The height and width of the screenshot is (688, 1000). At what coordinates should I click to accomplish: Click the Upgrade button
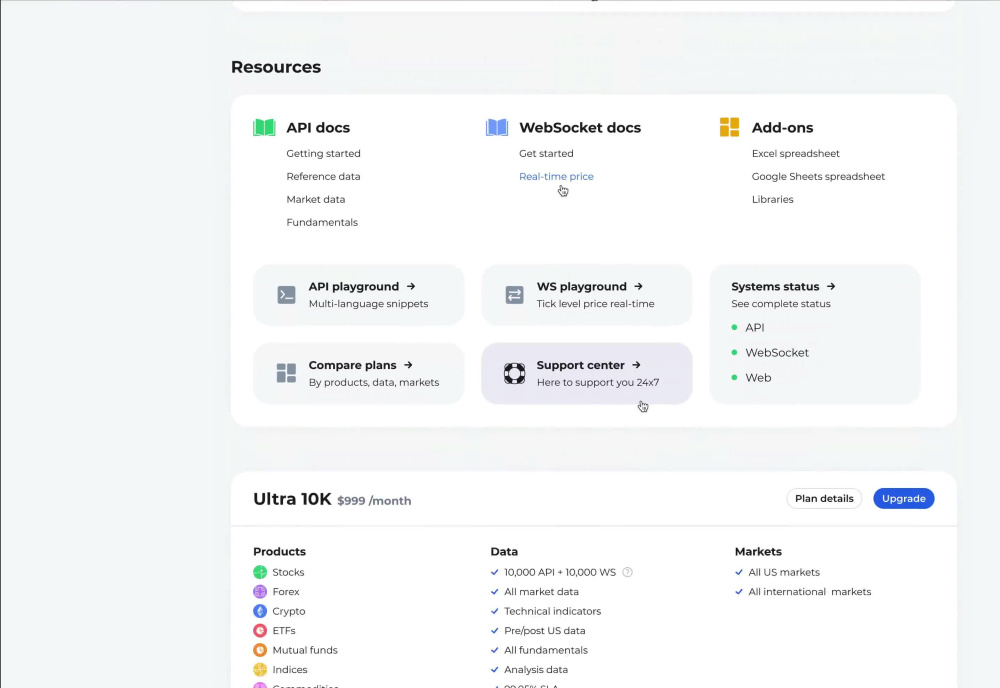904,499
